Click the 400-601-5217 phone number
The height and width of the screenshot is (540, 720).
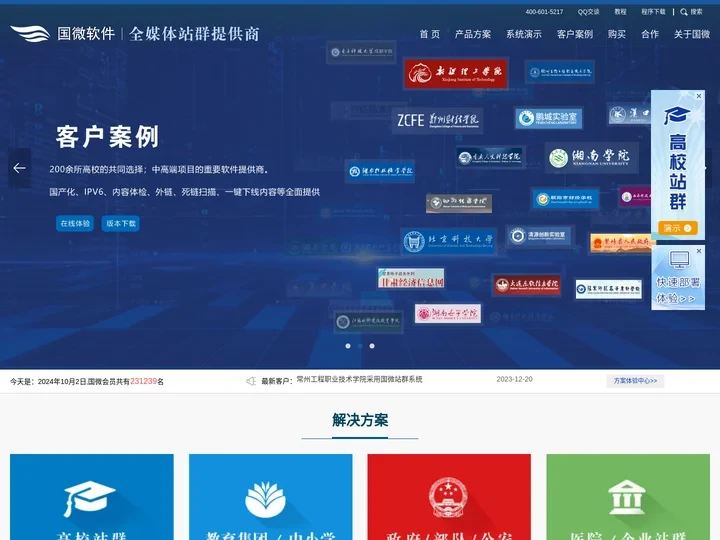pyautogui.click(x=544, y=11)
